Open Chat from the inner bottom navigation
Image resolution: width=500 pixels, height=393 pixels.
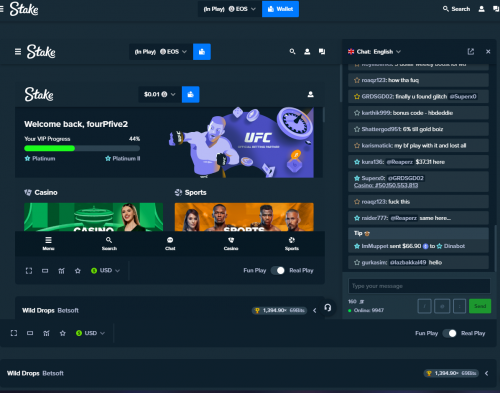pyautogui.click(x=170, y=243)
